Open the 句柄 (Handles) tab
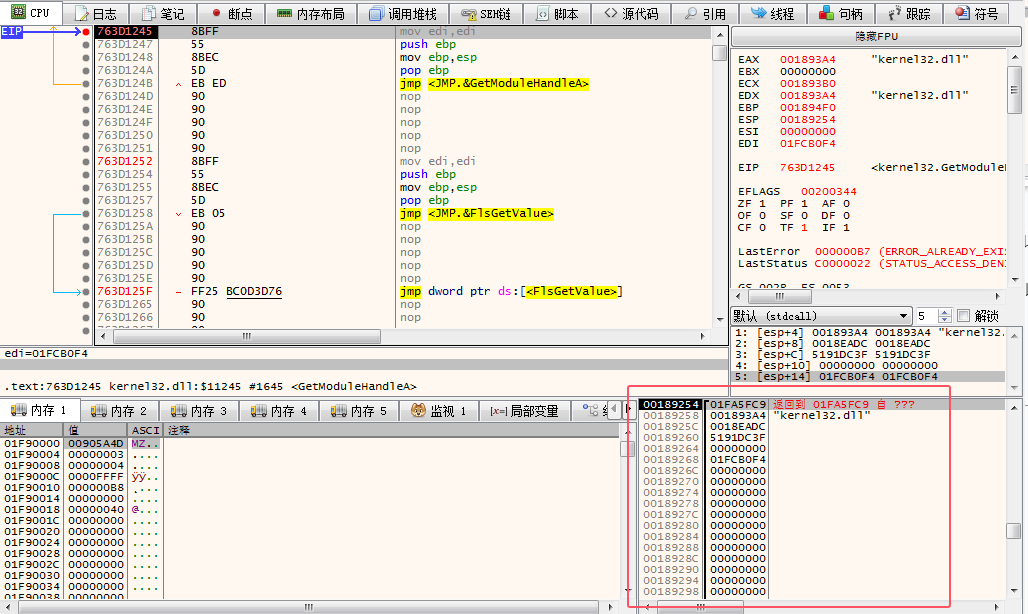The width and height of the screenshot is (1028, 614). [841, 14]
